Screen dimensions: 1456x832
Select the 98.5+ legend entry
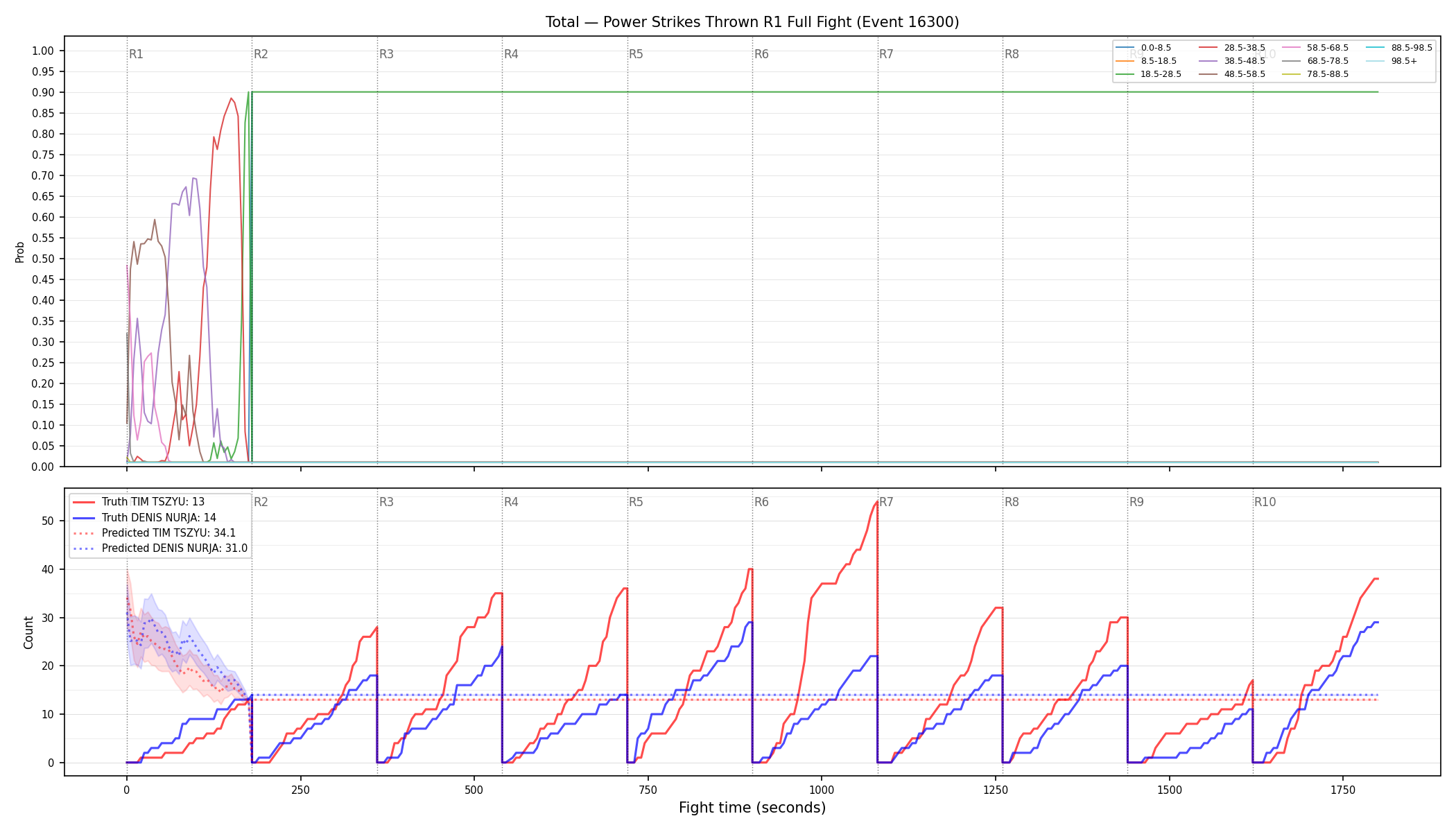(1392, 61)
